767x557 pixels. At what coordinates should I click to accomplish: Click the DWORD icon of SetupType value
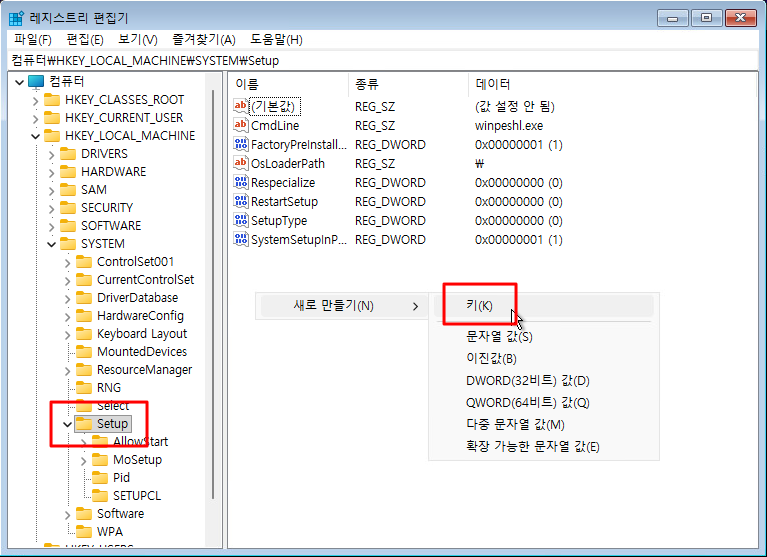tap(241, 220)
